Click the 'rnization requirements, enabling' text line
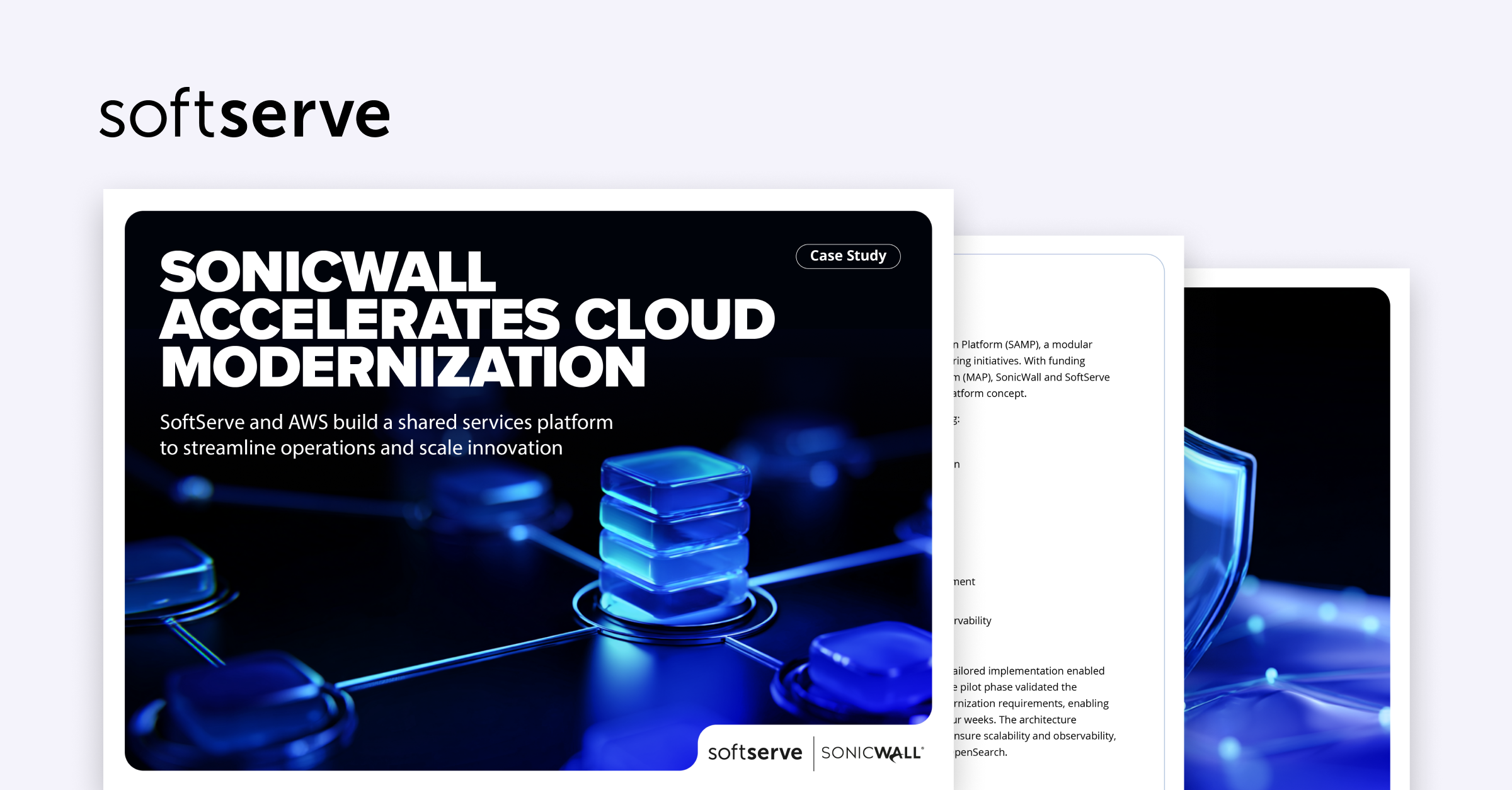The width and height of the screenshot is (1512, 790). point(1031,703)
